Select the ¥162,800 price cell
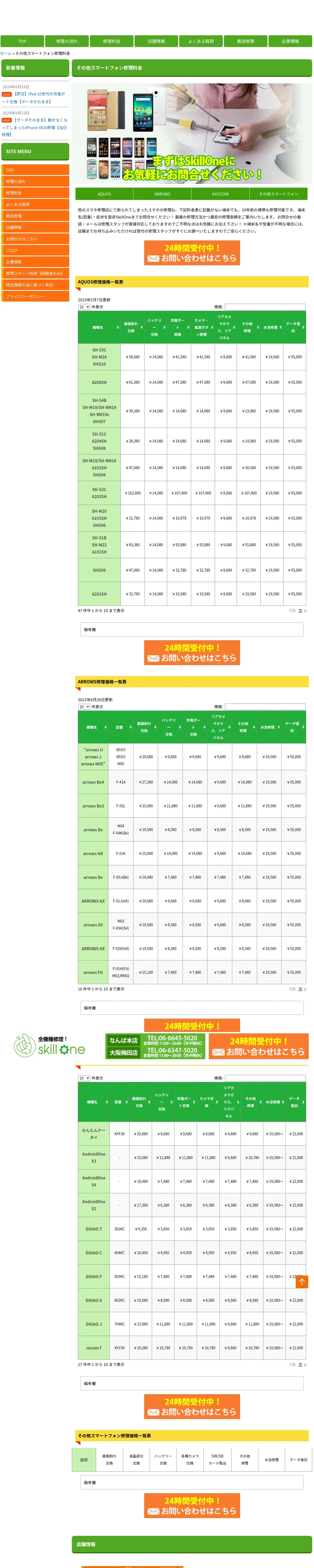This screenshot has height=1568, width=314. pyautogui.click(x=133, y=493)
